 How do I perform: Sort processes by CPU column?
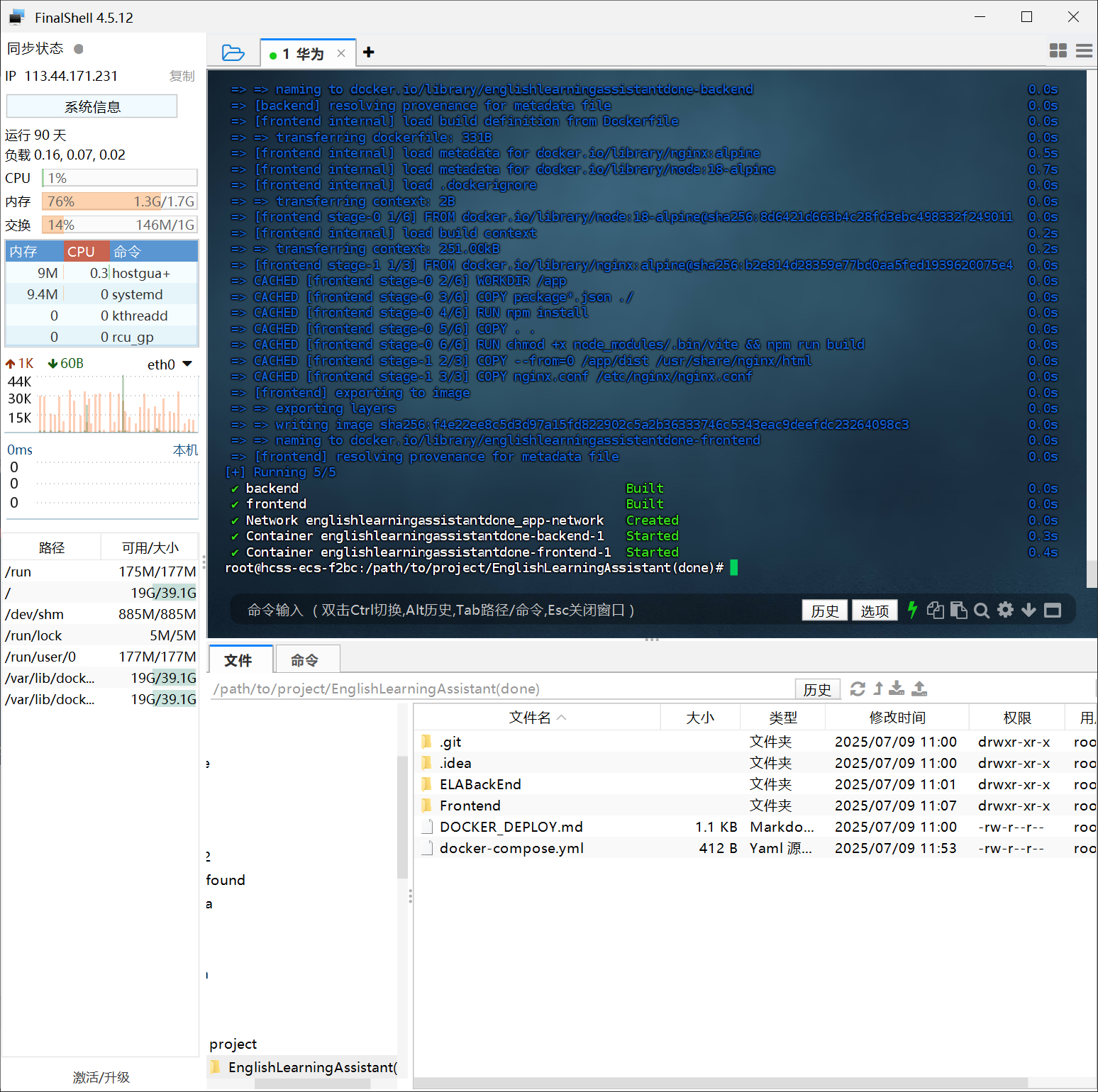(x=86, y=252)
